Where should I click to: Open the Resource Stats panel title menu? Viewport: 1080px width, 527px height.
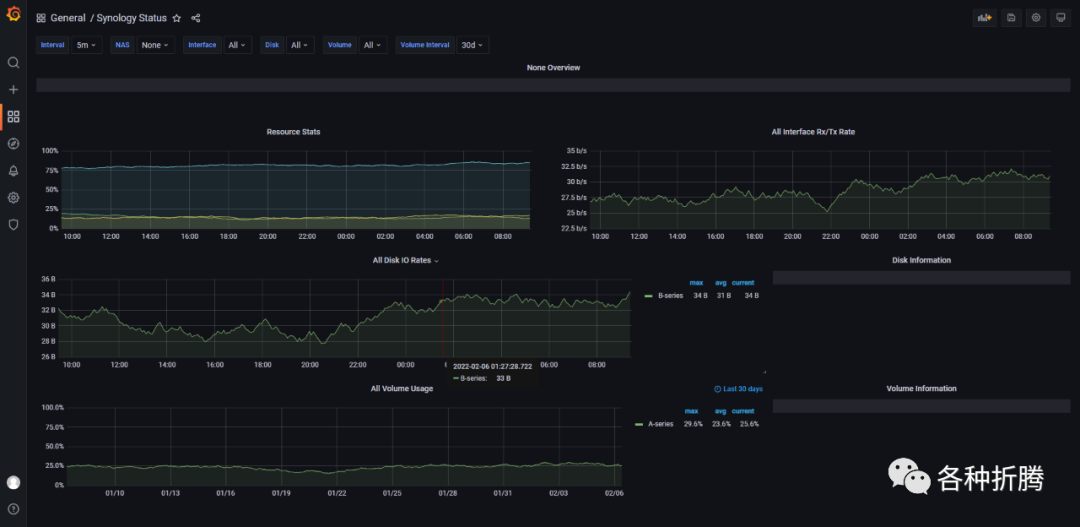(293, 132)
